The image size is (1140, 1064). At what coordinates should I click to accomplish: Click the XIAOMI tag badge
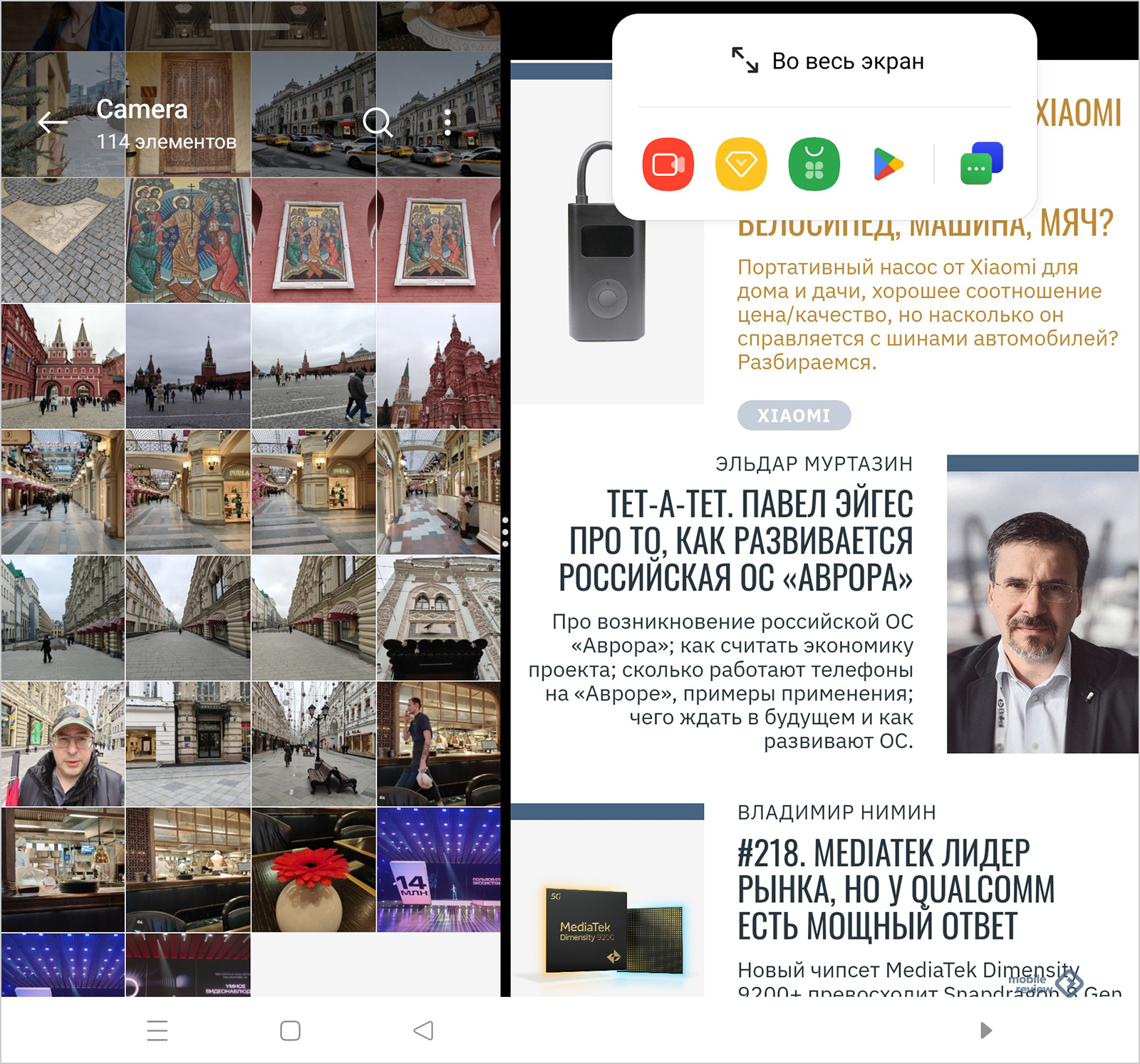[x=794, y=415]
